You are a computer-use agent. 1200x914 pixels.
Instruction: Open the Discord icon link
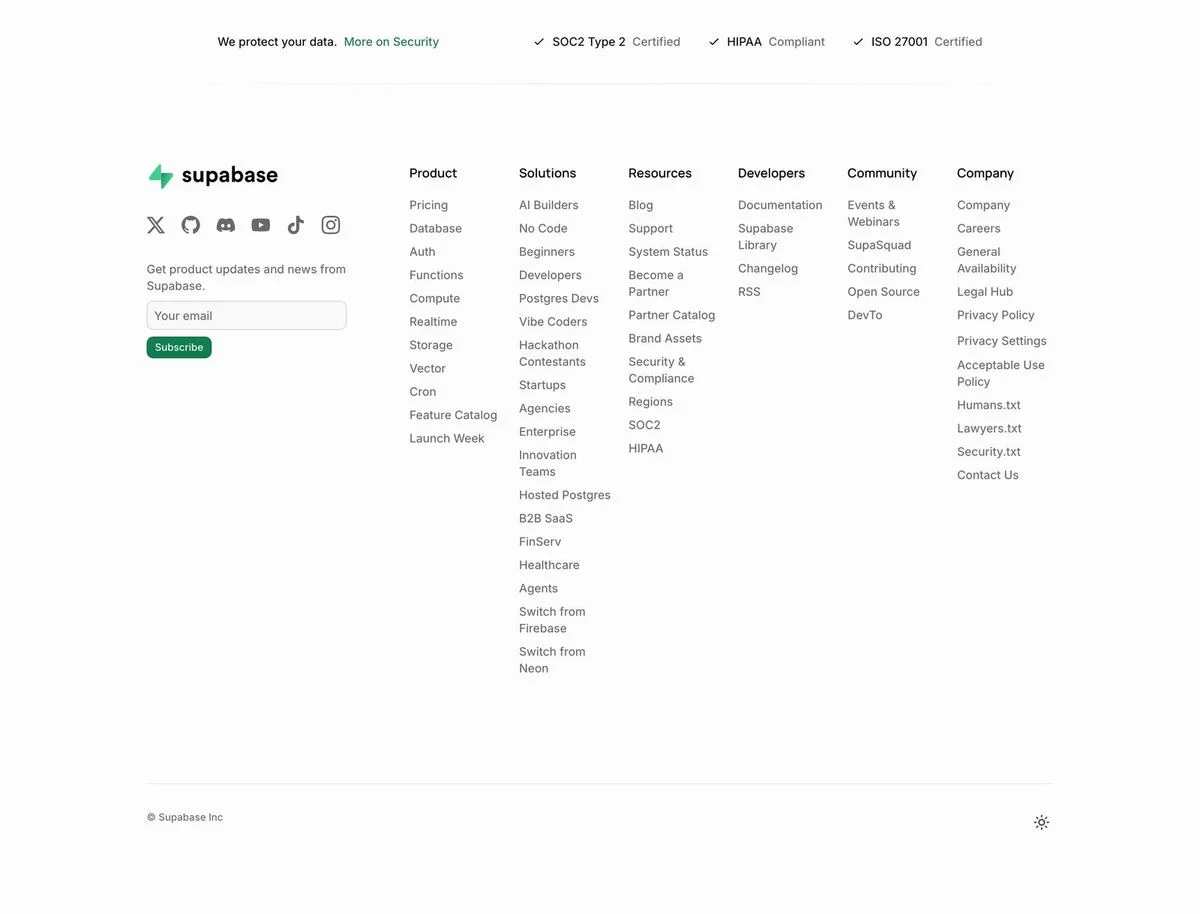[x=226, y=225]
